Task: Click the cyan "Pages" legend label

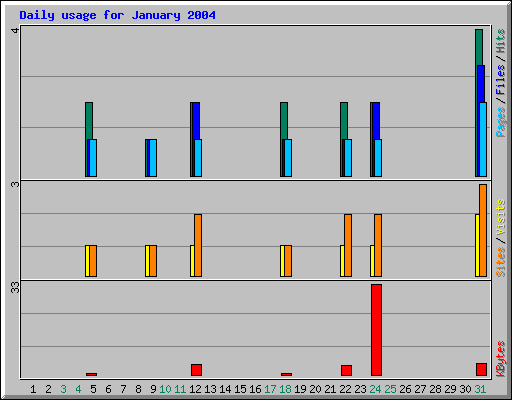Action: point(500,122)
